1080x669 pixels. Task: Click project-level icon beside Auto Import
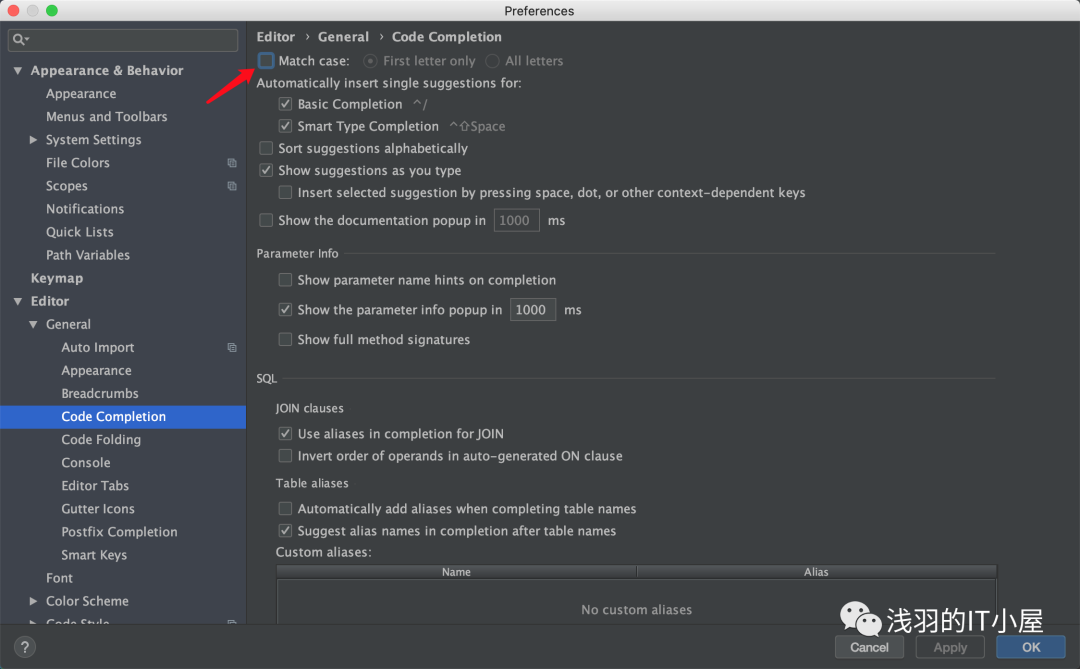(232, 348)
